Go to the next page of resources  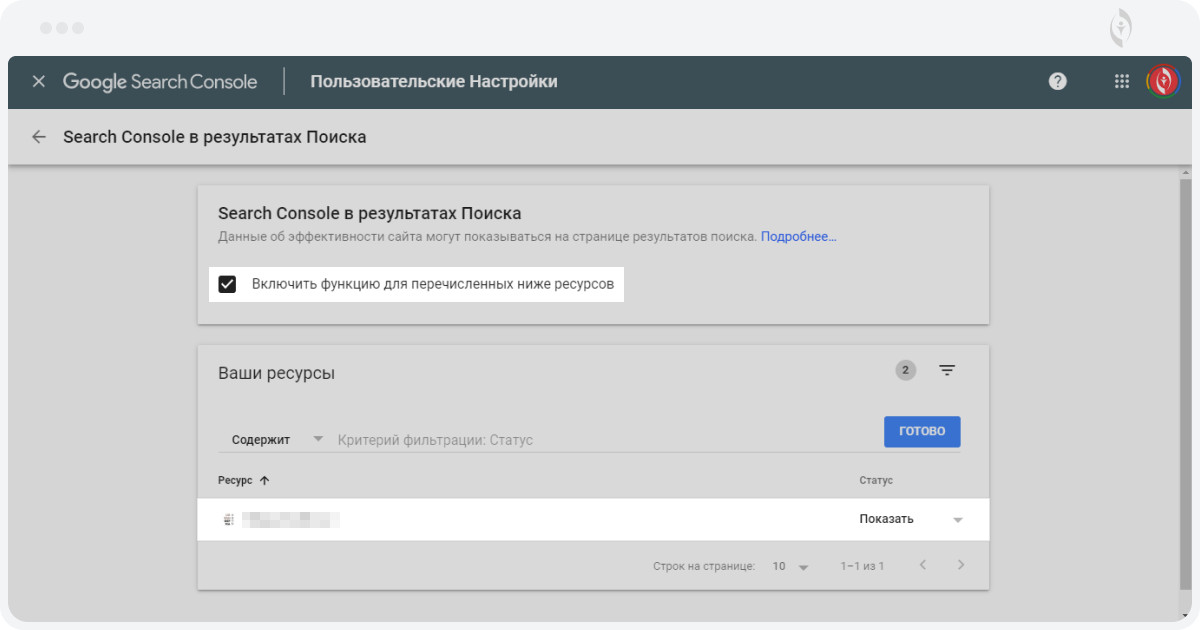click(x=961, y=565)
